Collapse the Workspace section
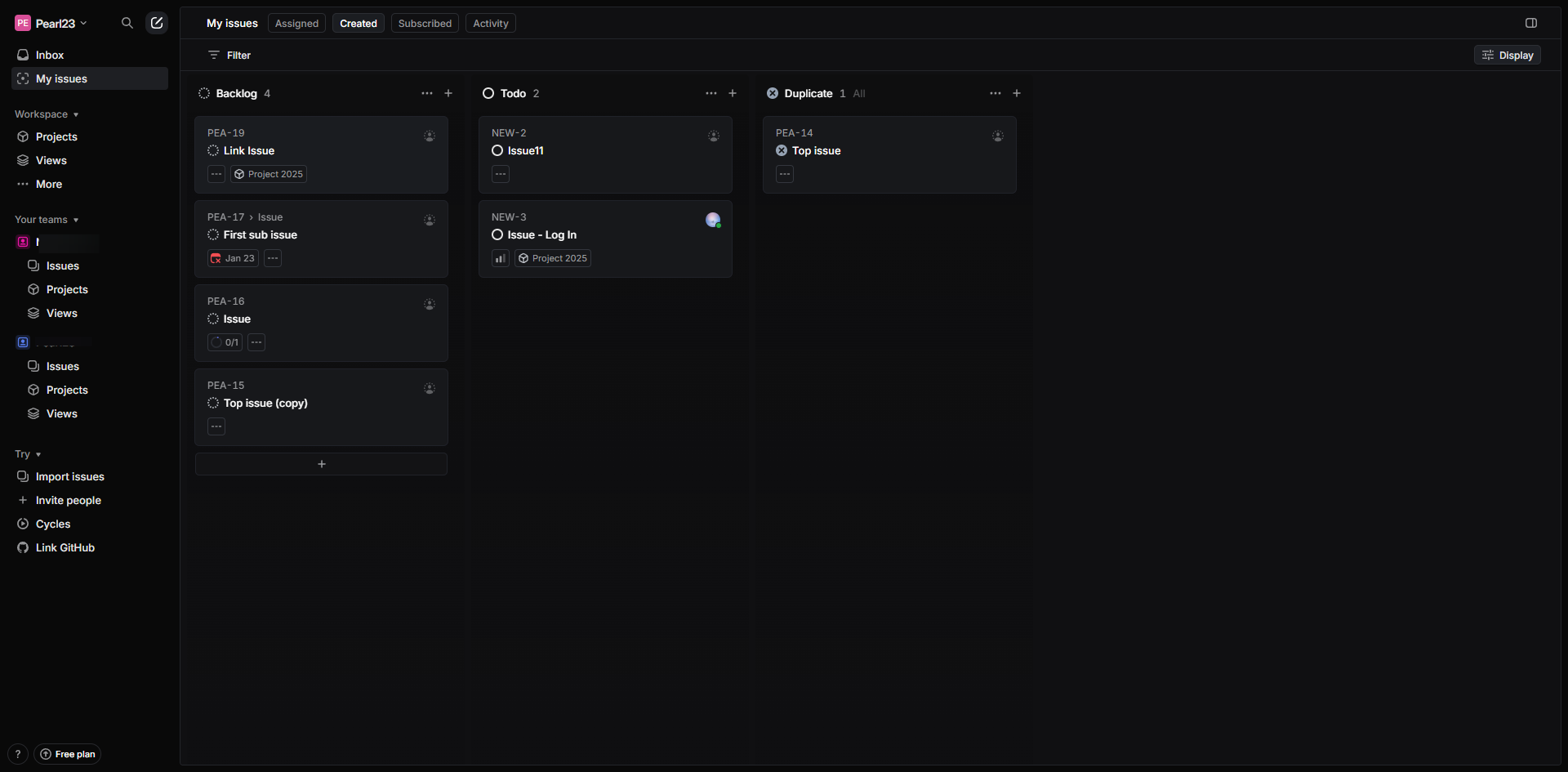The image size is (1568, 772). [47, 114]
